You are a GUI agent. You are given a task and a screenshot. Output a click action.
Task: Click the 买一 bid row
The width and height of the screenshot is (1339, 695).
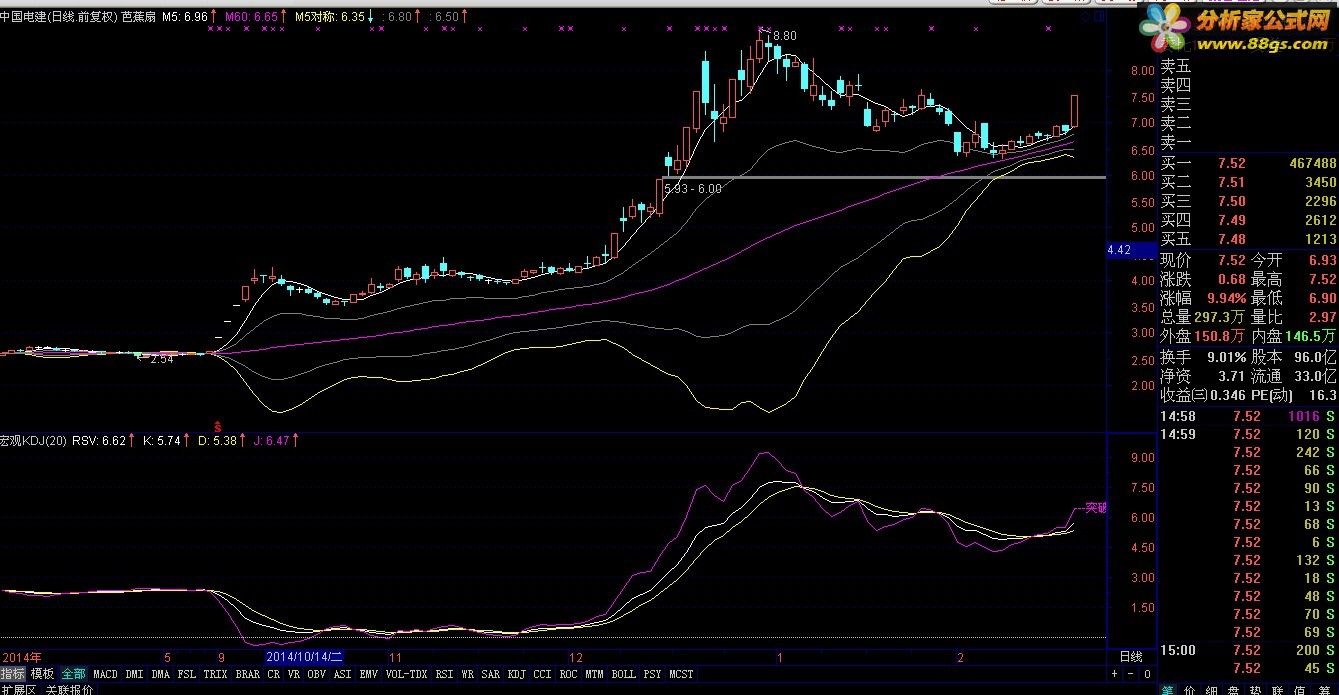(x=1248, y=163)
